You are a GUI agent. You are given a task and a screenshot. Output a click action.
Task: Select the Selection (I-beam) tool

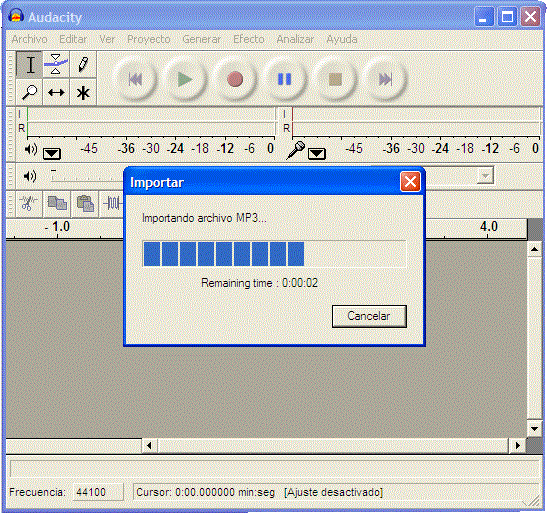click(29, 65)
